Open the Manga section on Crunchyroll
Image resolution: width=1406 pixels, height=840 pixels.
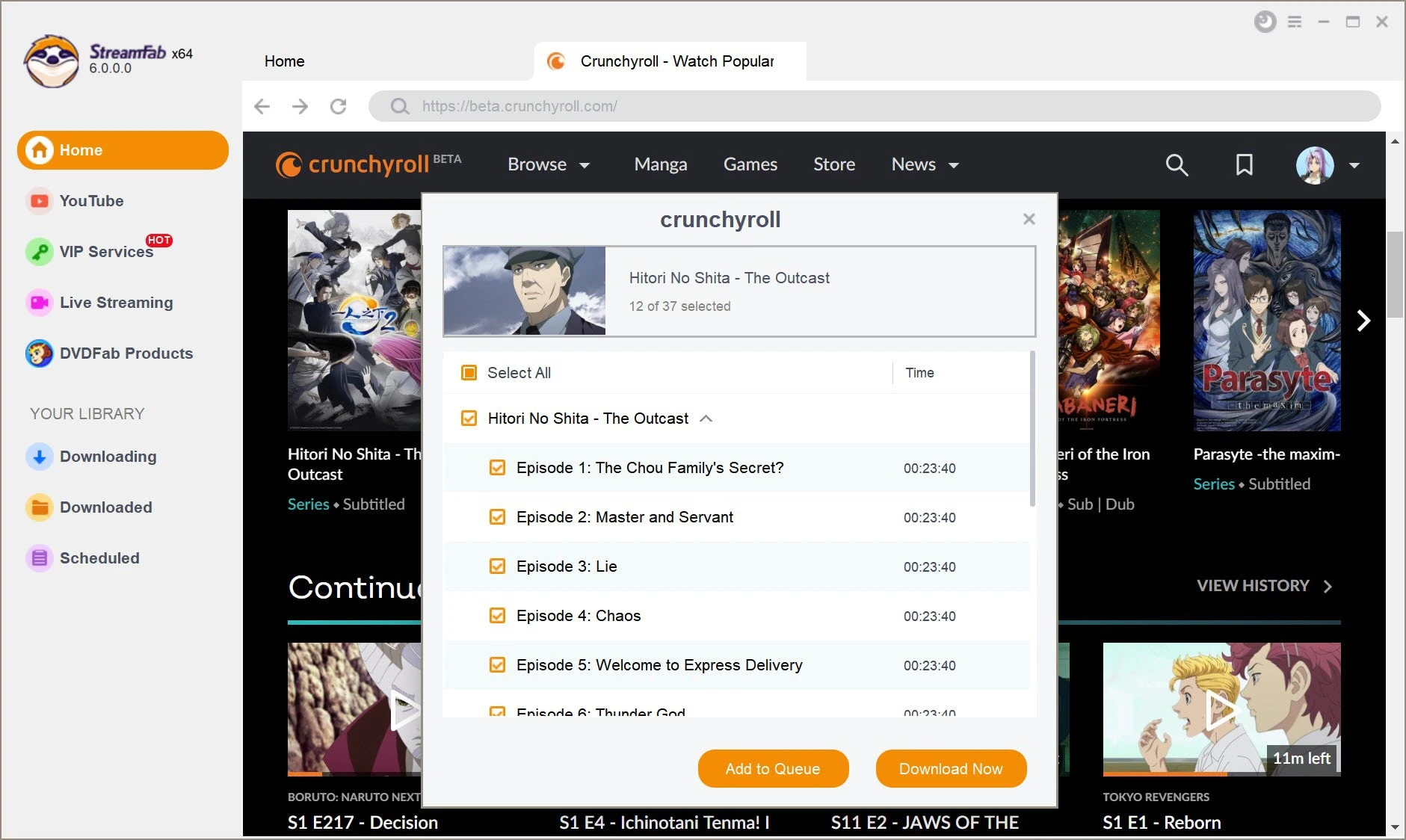tap(660, 164)
